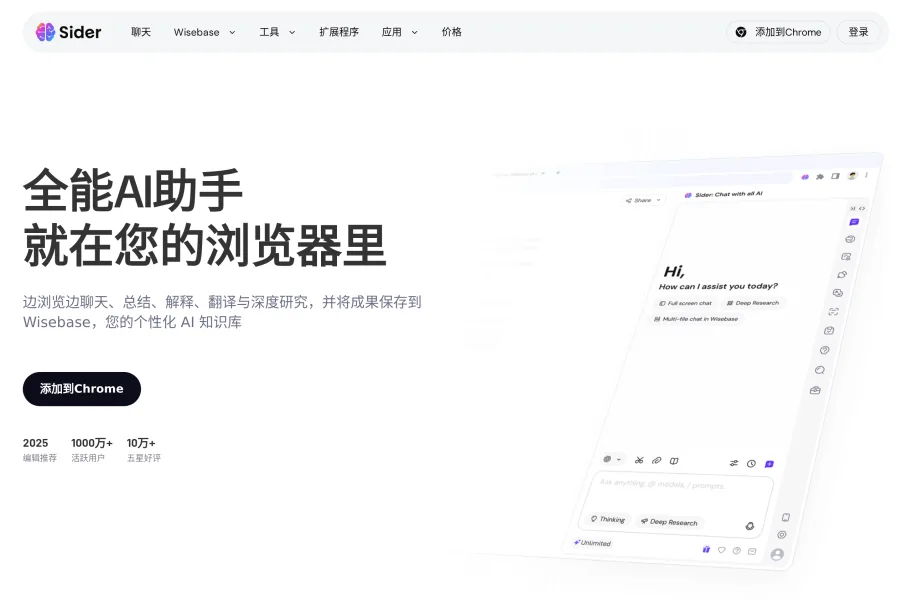Click the profile avatar in mockup browser toolbar
912x600 pixels.
click(x=852, y=176)
